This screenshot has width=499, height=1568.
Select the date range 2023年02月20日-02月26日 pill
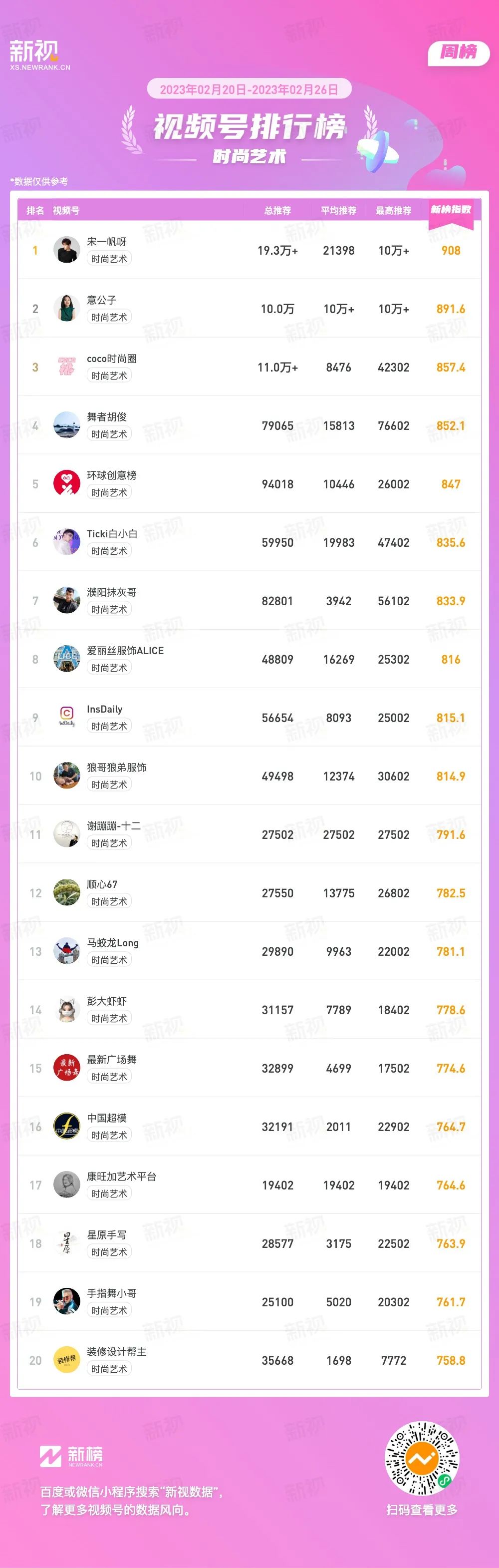(249, 89)
